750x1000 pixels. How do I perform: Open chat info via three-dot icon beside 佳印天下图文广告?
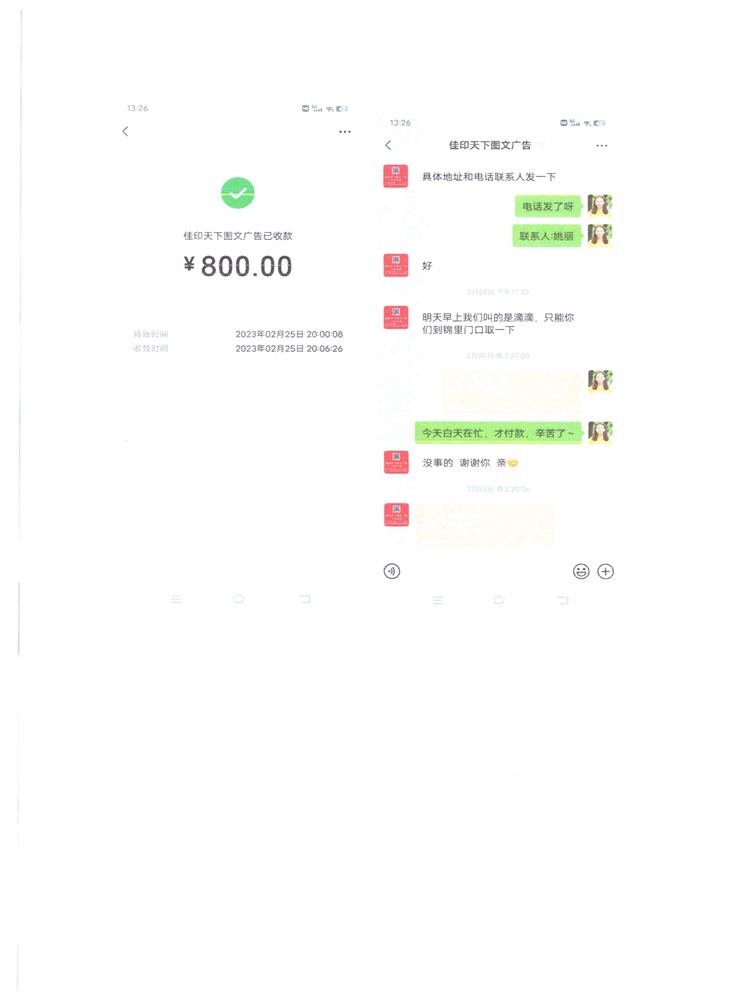(x=601, y=145)
